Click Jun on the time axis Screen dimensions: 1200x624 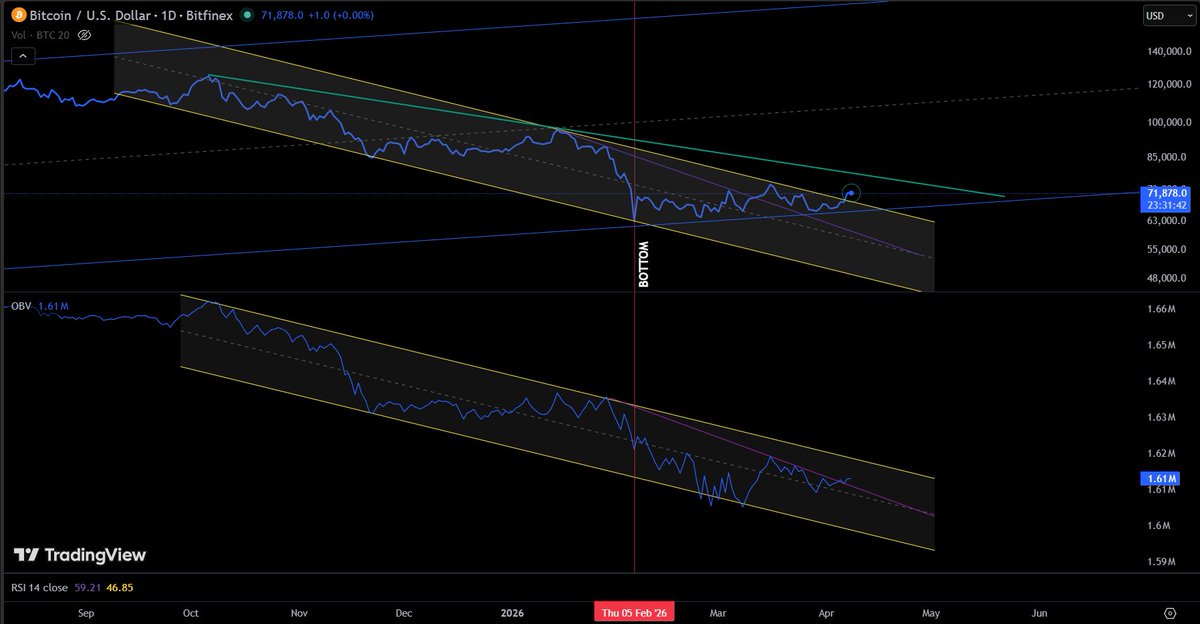pyautogui.click(x=1039, y=612)
